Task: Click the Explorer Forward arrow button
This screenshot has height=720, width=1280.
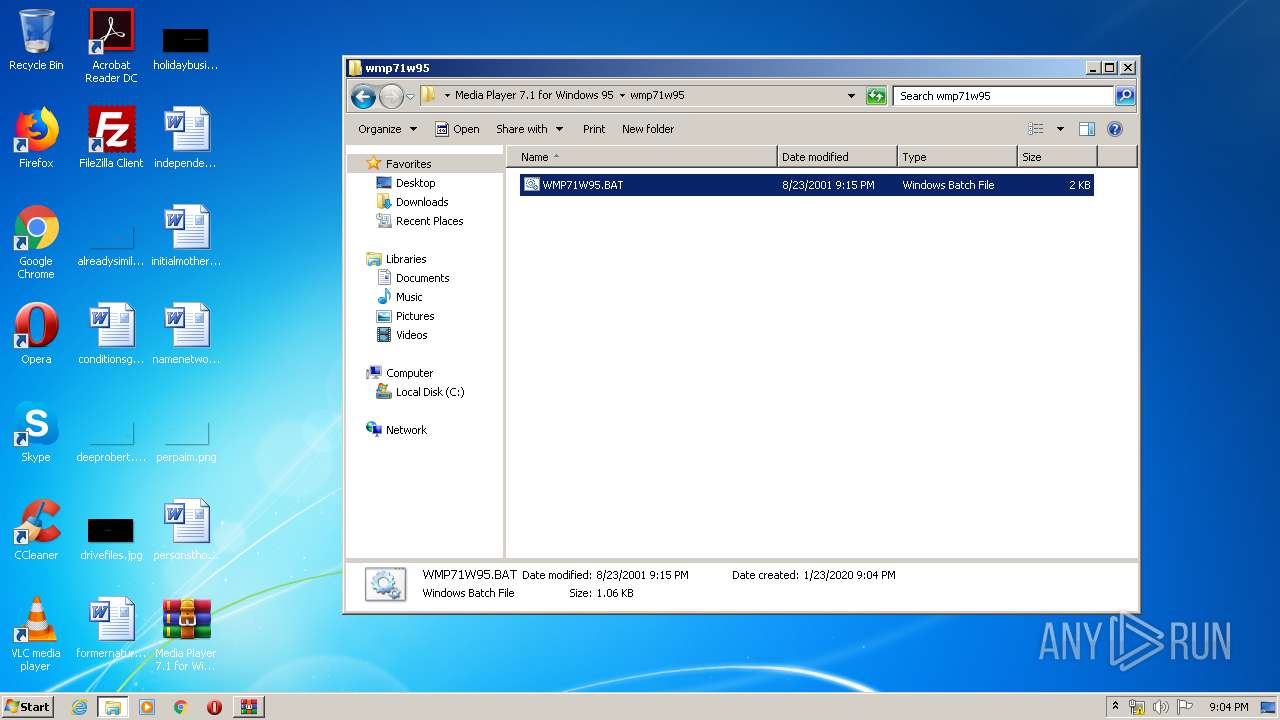Action: point(391,96)
